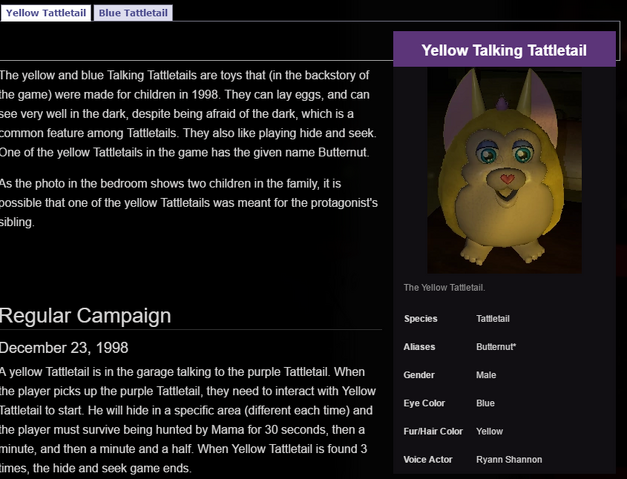Click the paragraph starting 'A yellow Tattletail is in the garage'
This screenshot has height=479, width=627.
coord(188,420)
